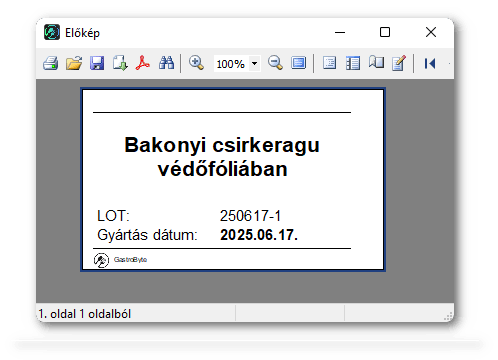Save the preview with floppy icon
The height and width of the screenshot is (360, 498).
(x=97, y=63)
